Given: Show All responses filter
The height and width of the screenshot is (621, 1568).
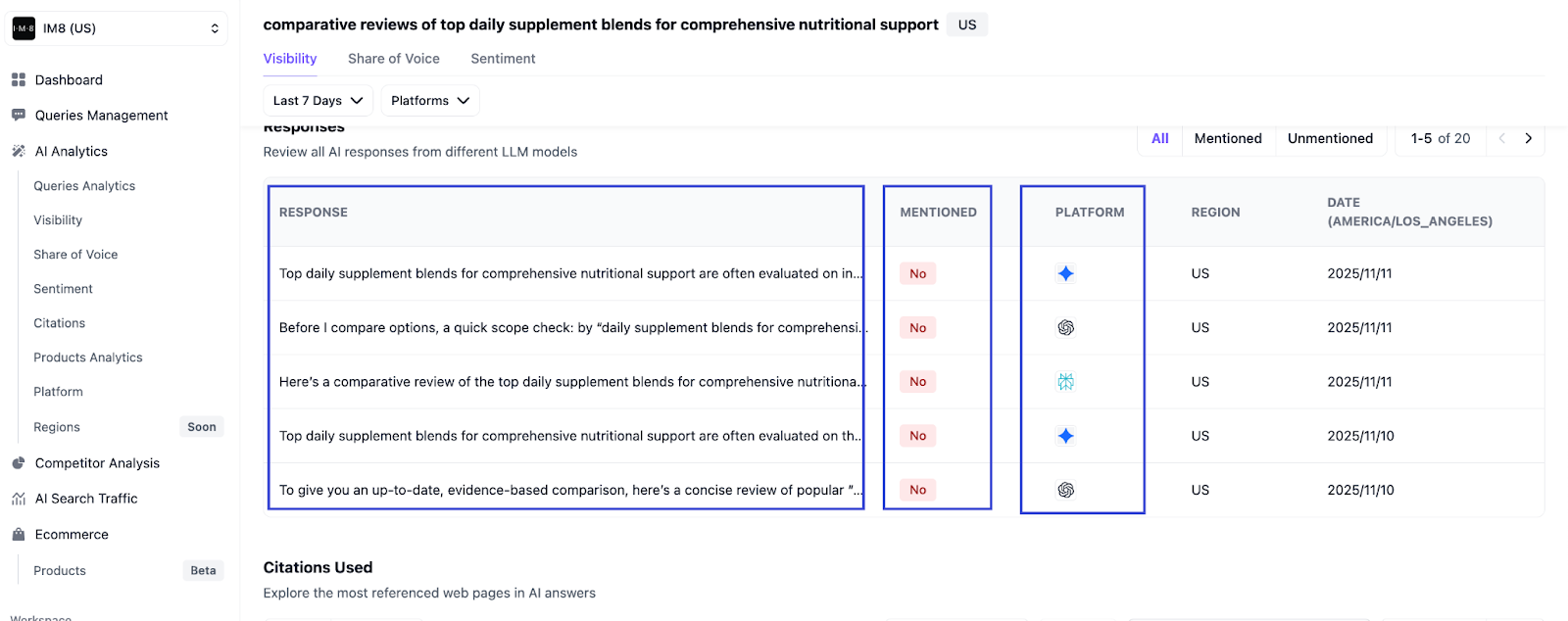Looking at the screenshot, I should (1159, 139).
